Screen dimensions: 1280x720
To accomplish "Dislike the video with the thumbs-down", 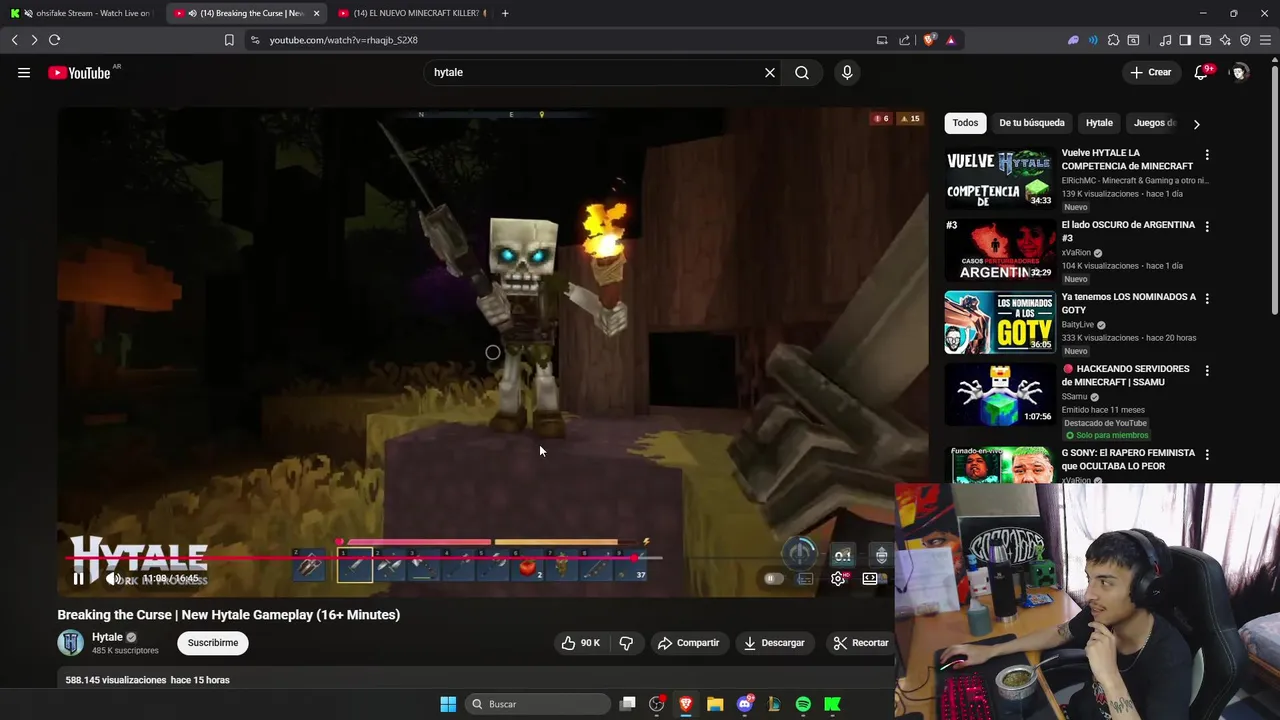I will tap(626, 643).
